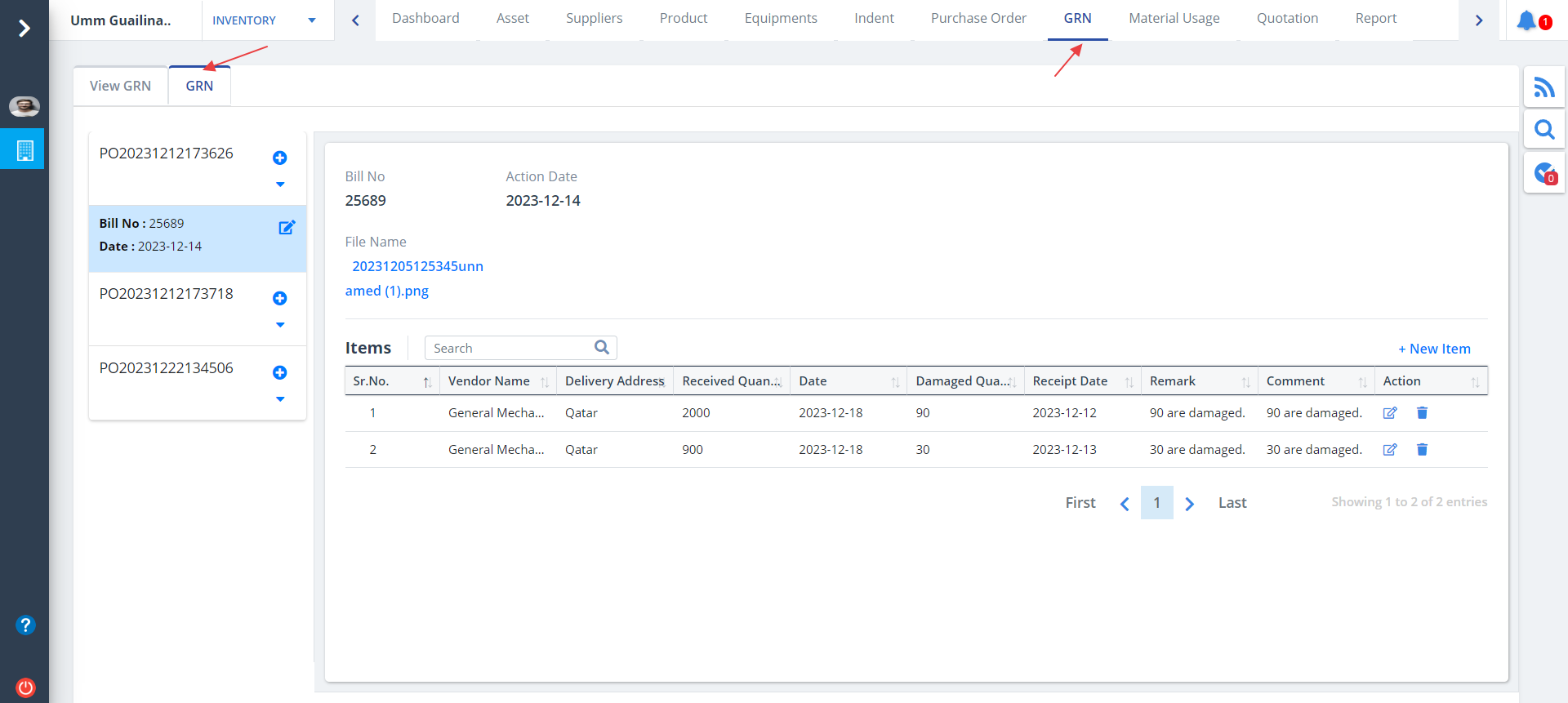
Task: Sort table by Received Quantity column
Action: click(731, 381)
